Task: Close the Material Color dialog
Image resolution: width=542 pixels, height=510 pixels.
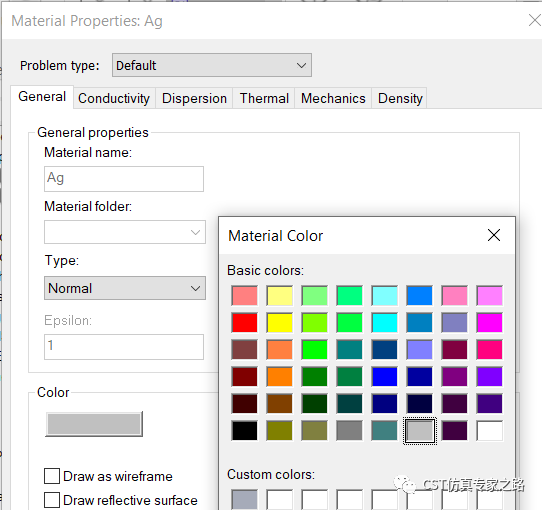Action: [x=494, y=235]
